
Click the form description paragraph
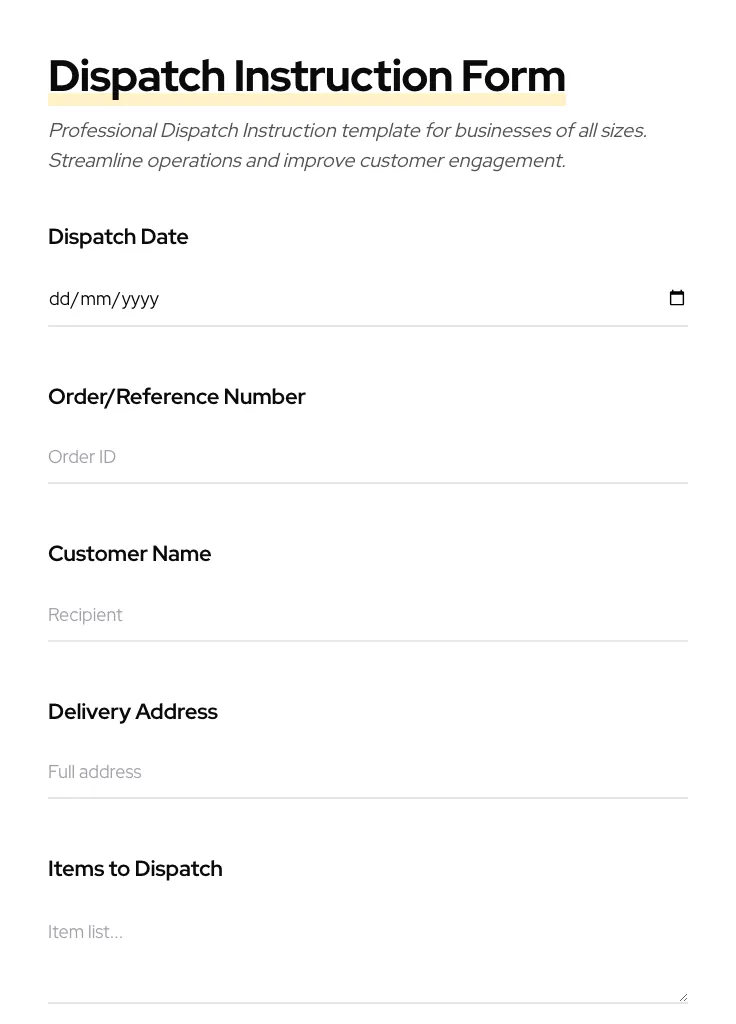[x=347, y=145]
